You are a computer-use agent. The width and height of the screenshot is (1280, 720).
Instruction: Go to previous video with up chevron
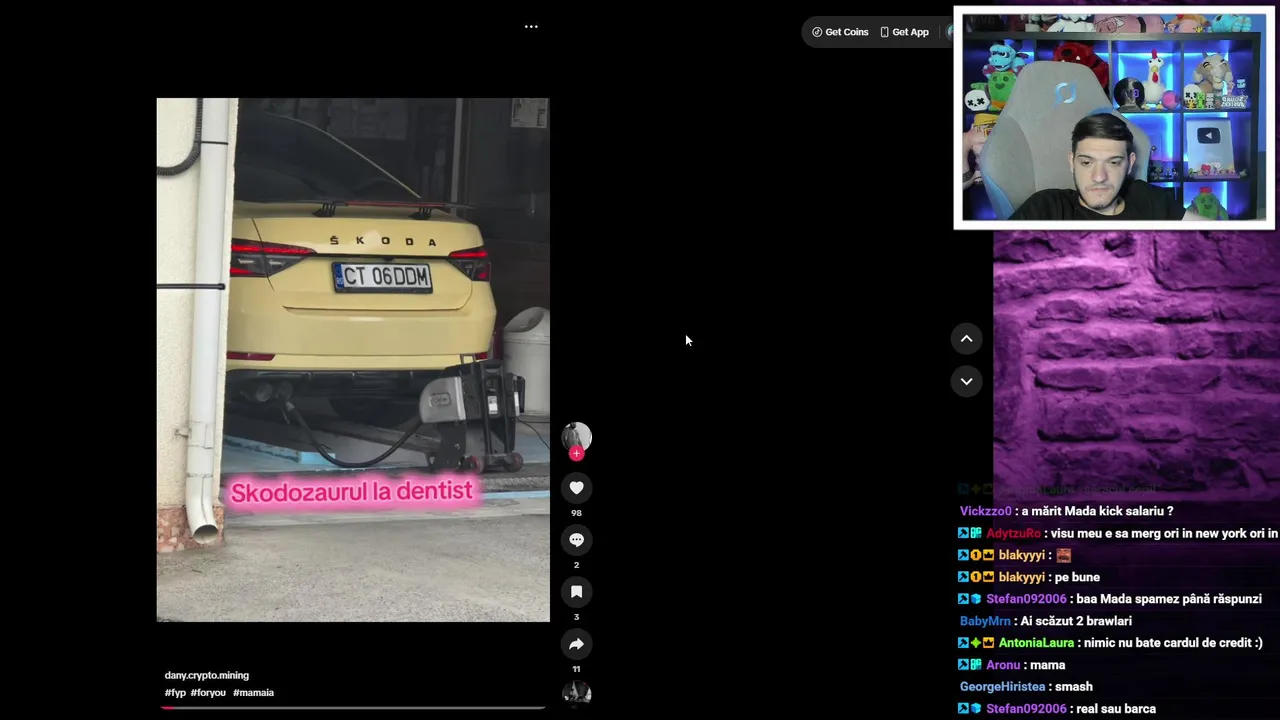click(966, 339)
